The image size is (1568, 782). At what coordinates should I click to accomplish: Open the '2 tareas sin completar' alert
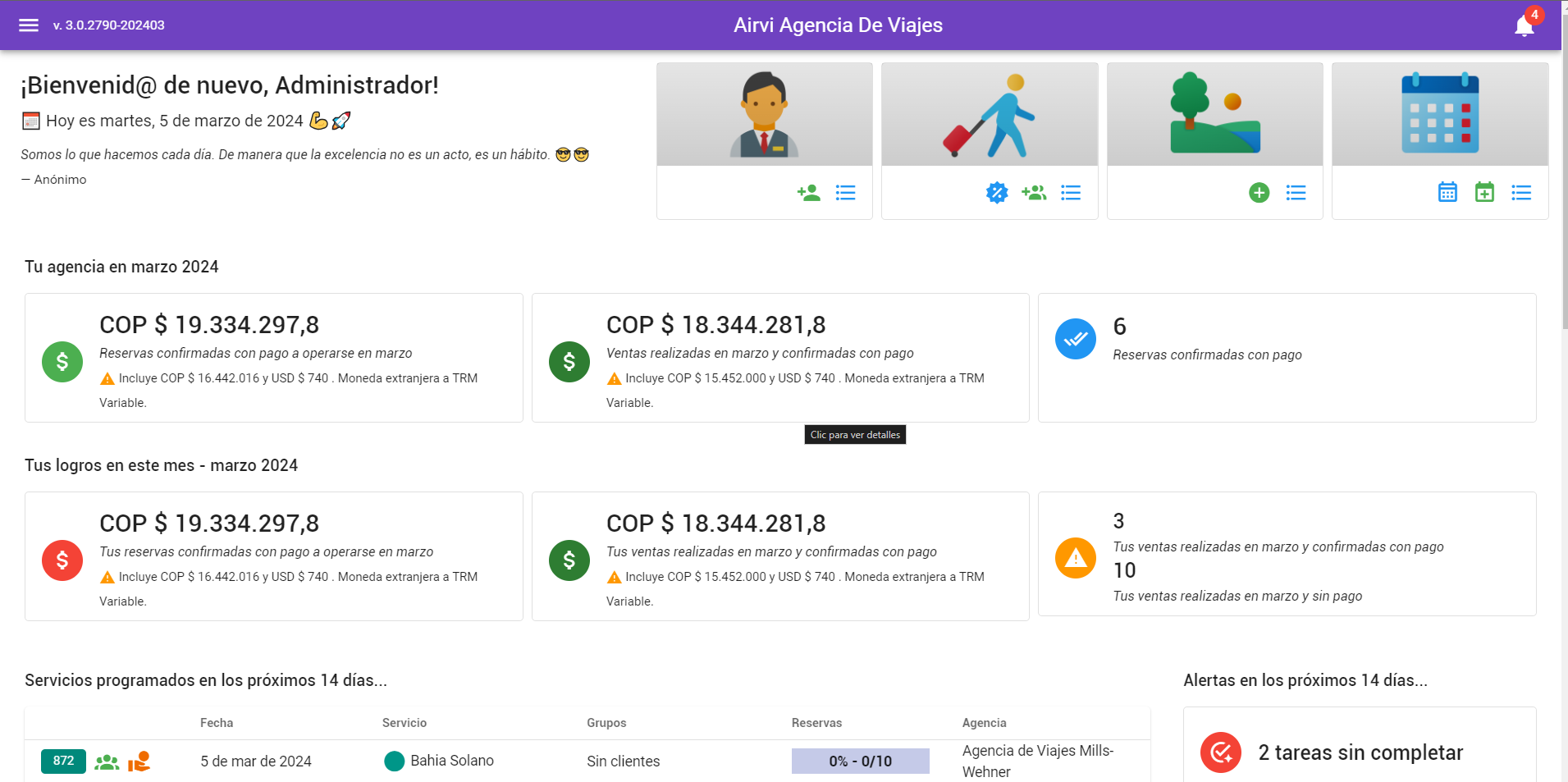[1360, 752]
